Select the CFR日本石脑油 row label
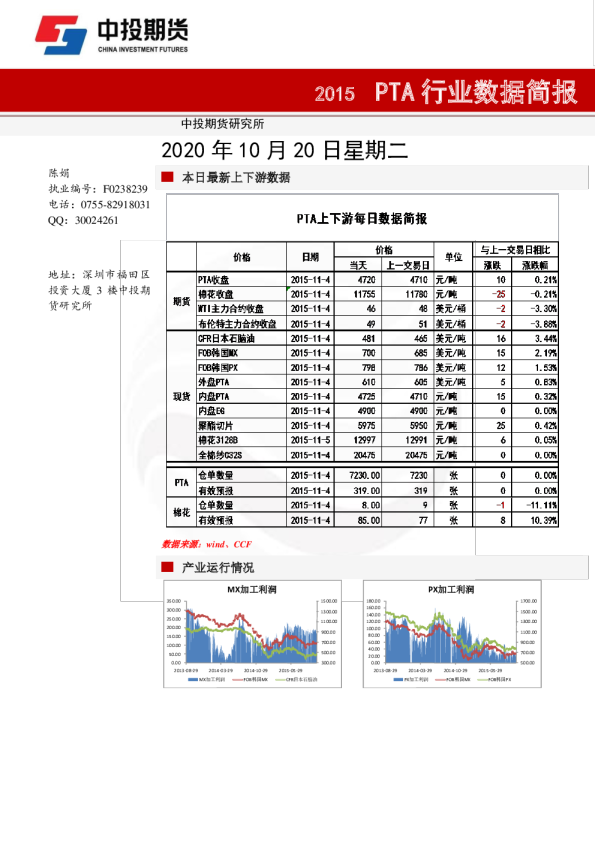The image size is (595, 842). click(226, 338)
